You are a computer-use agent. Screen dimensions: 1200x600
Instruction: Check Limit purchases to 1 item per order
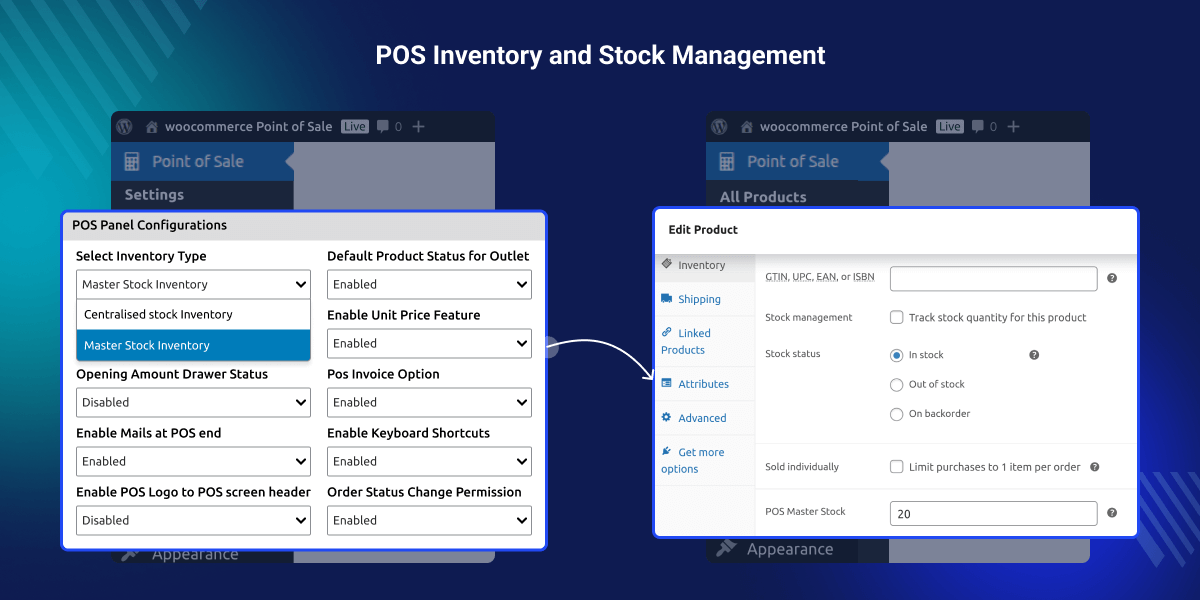pyautogui.click(x=897, y=467)
